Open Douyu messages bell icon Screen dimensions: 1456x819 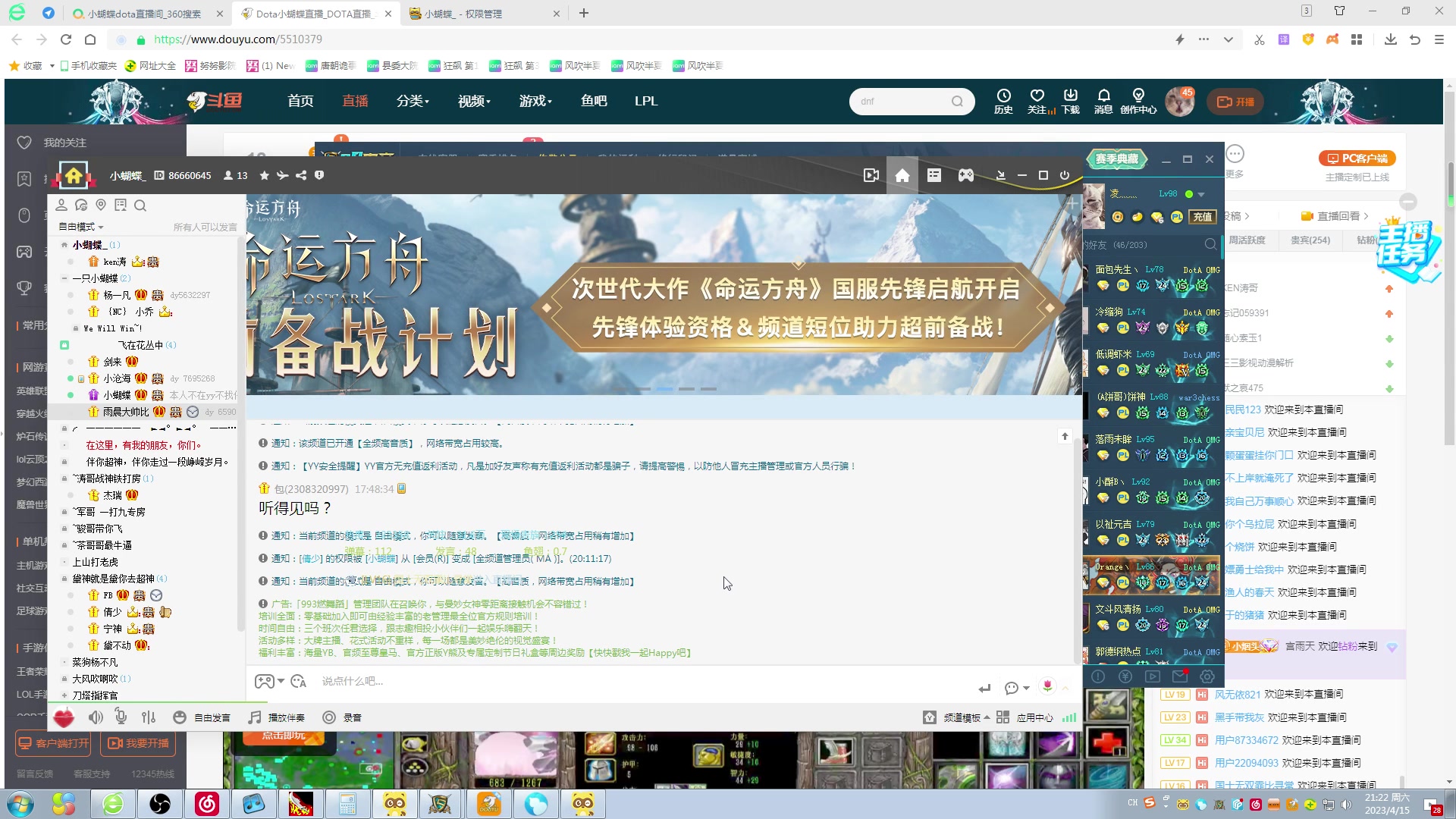1103,101
